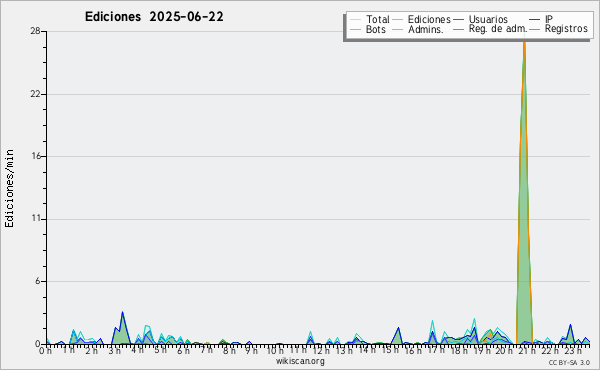Viewport: 600px width, 370px height.
Task: Click the Ediciones/min vertical axis title
Action: click(x=9, y=188)
